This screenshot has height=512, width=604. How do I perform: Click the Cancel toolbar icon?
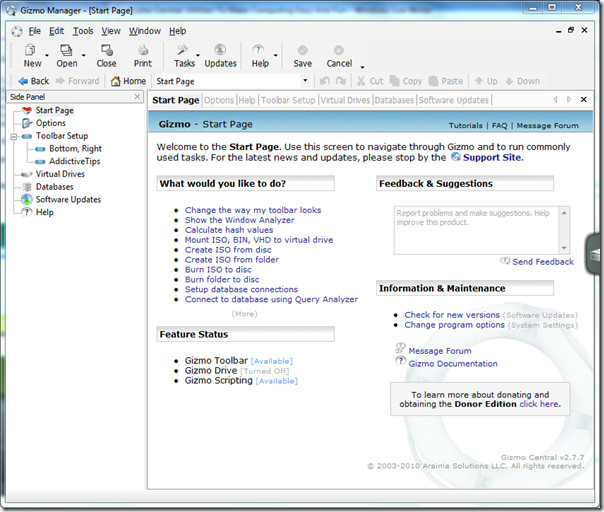pos(339,50)
